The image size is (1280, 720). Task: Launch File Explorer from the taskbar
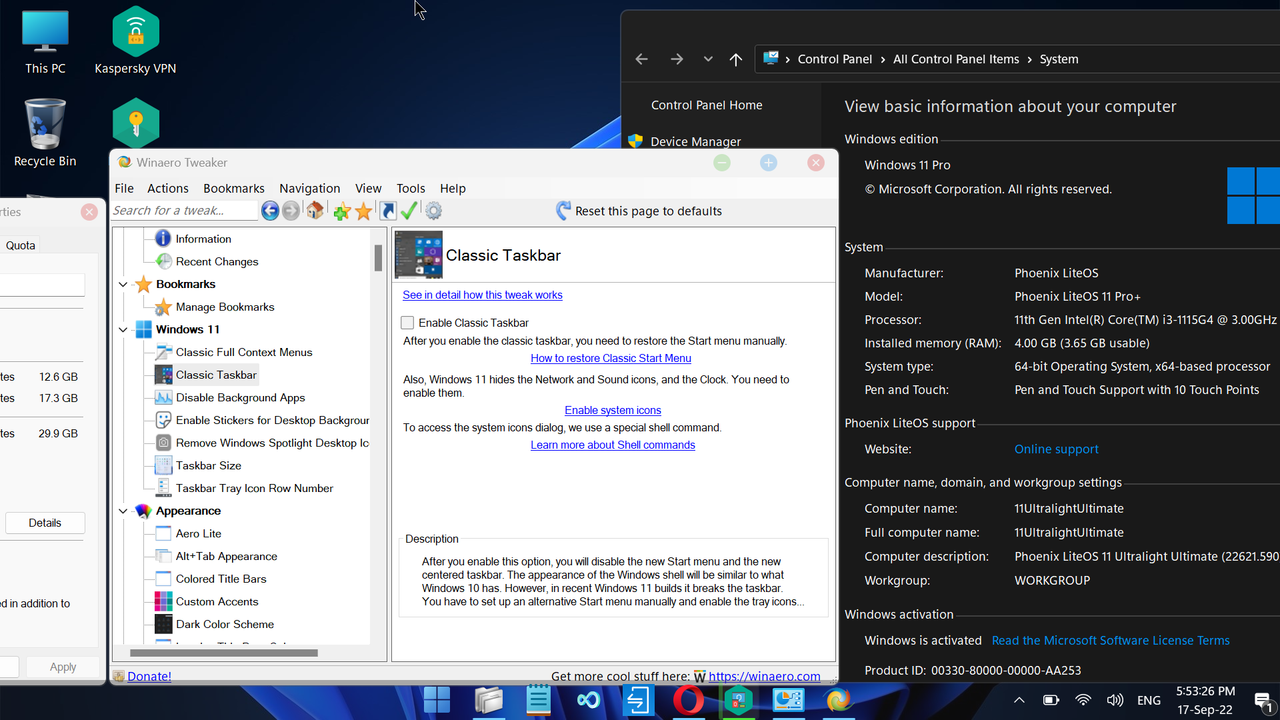tap(488, 700)
